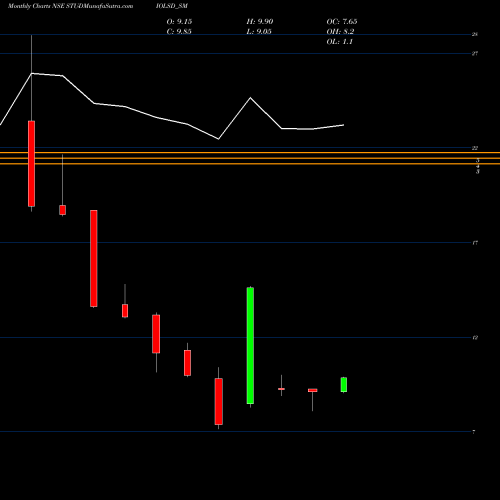
Task: Click the 17 price axis label
Action: click(475, 243)
